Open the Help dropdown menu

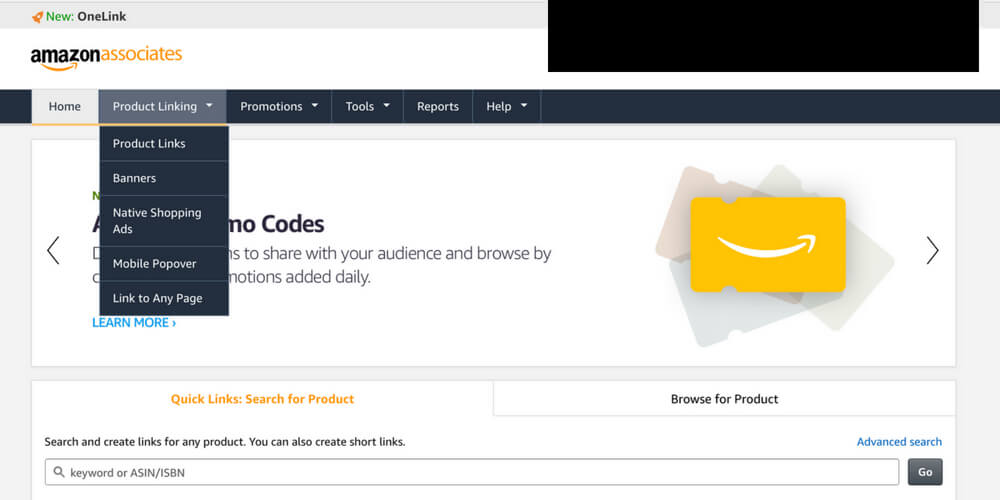point(506,107)
